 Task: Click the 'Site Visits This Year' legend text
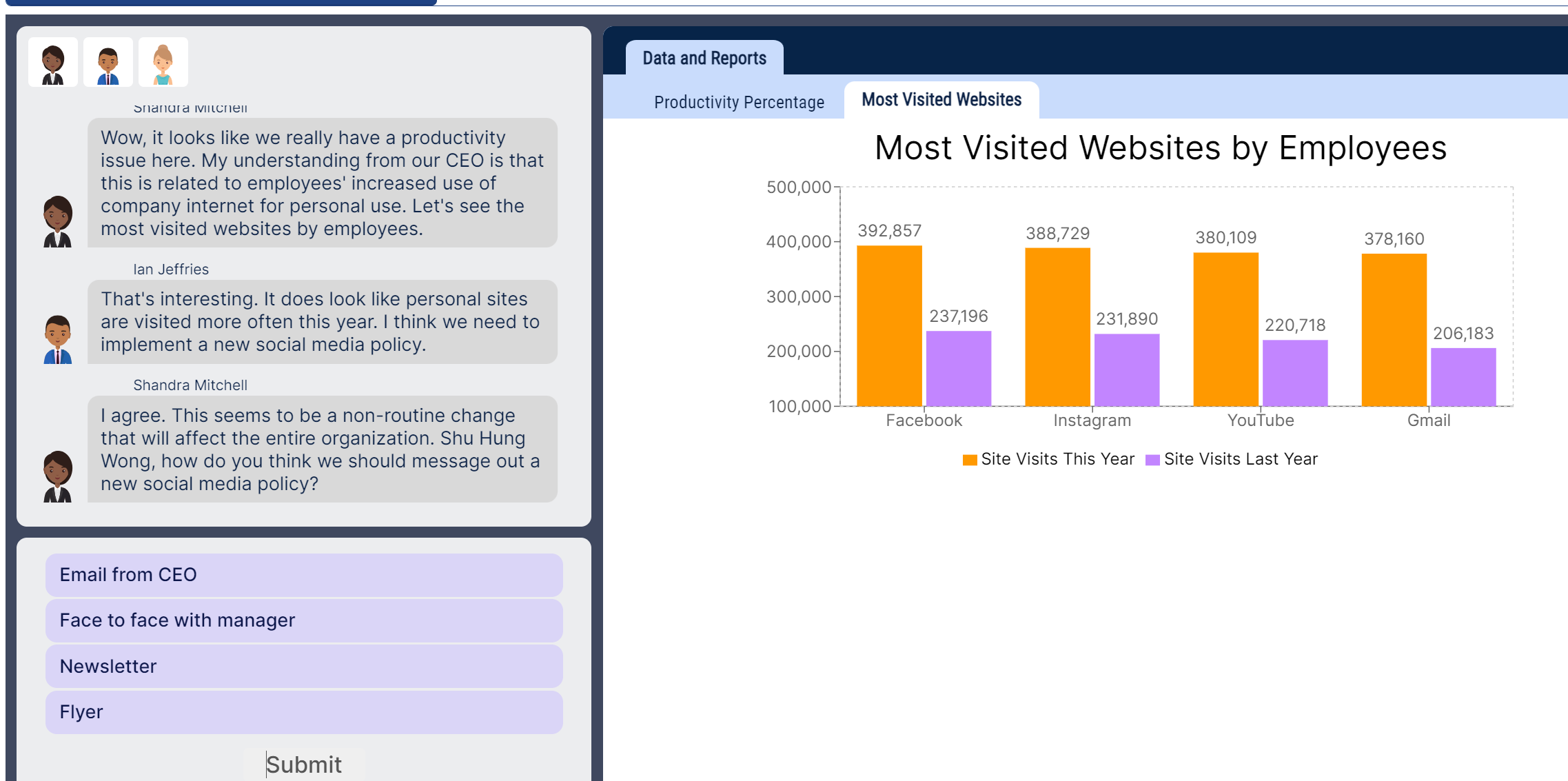(1057, 459)
